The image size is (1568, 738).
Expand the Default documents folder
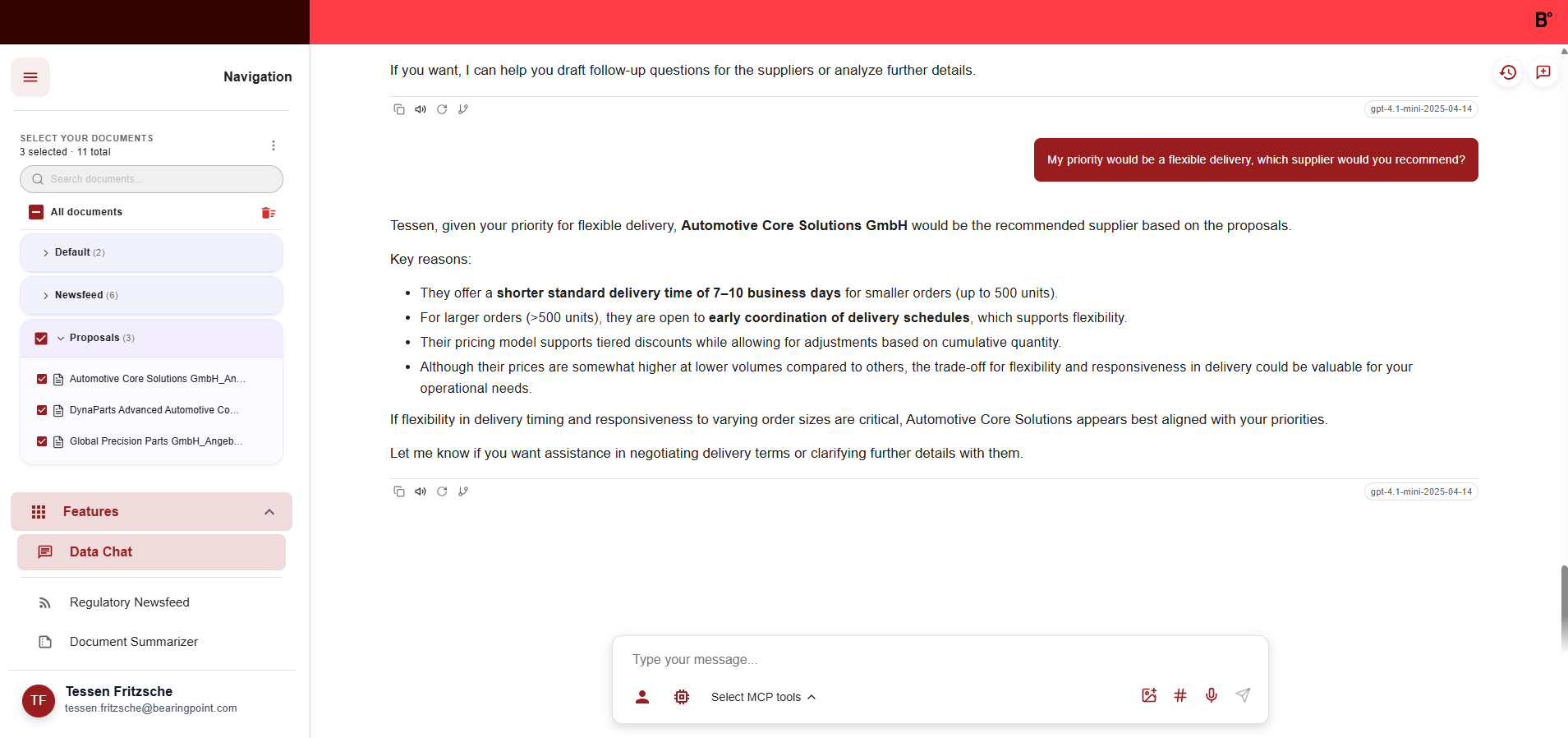tap(46, 253)
